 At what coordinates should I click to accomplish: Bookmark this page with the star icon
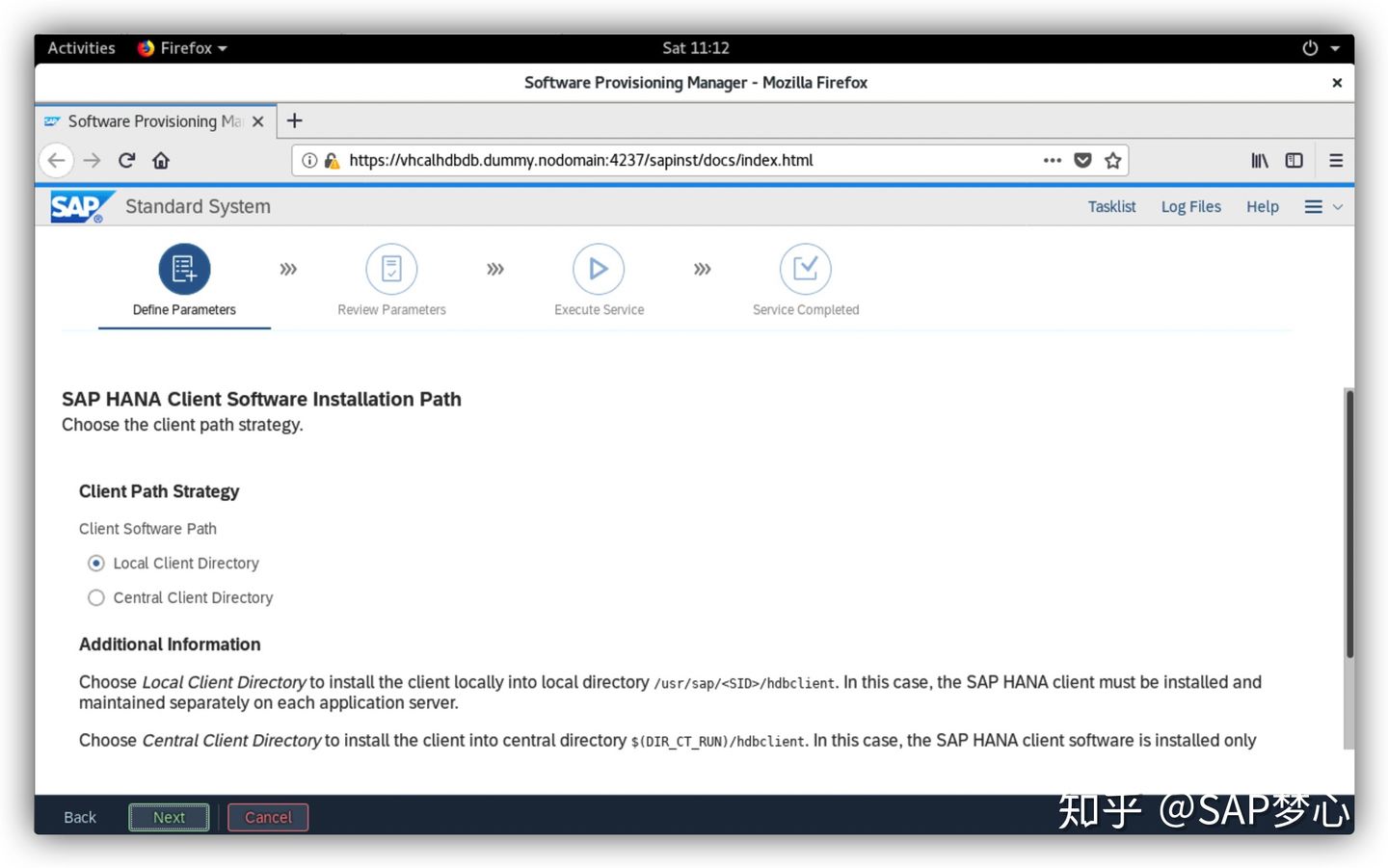click(1113, 160)
